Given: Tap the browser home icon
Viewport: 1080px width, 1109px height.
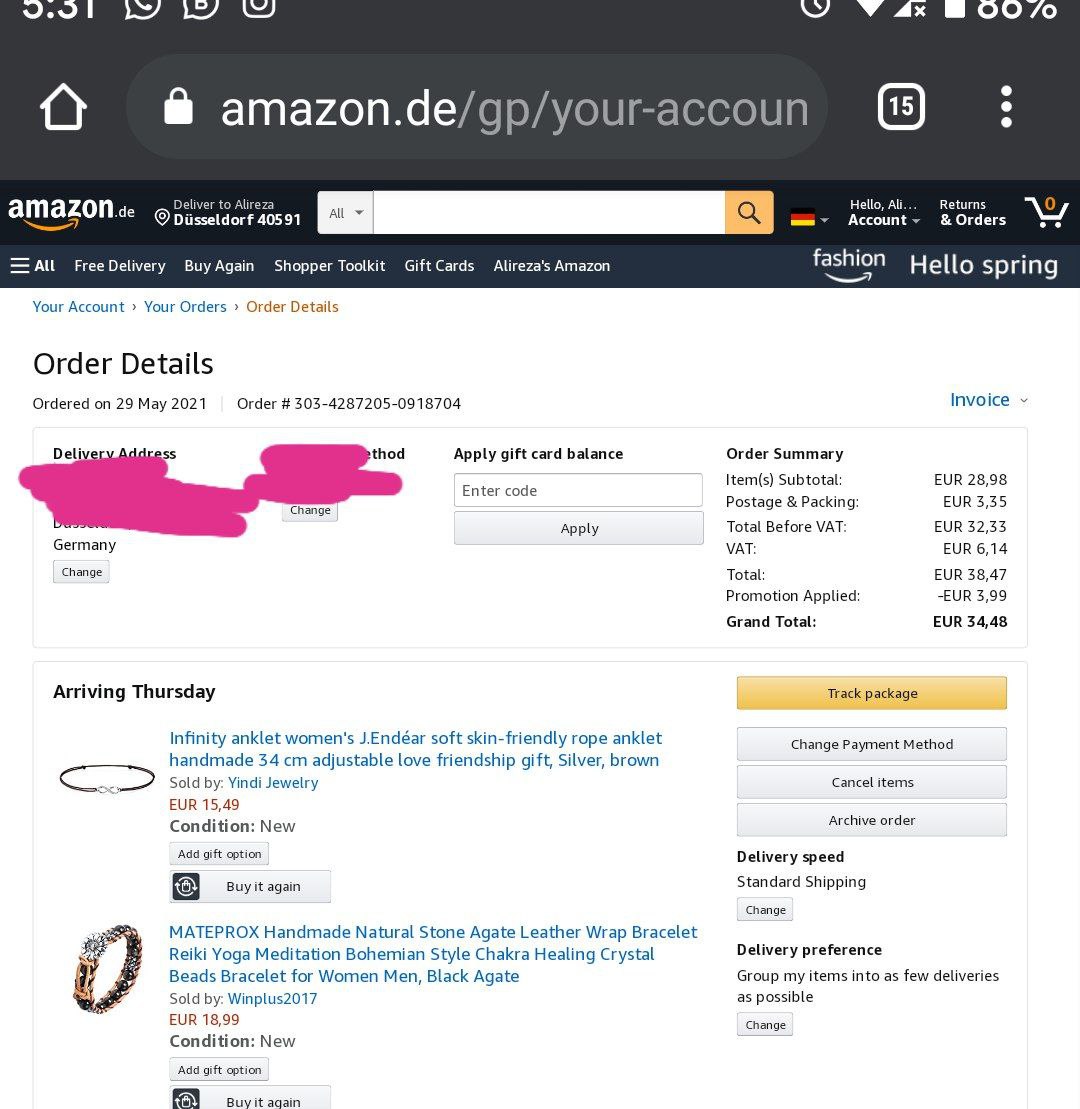Looking at the screenshot, I should point(63,107).
